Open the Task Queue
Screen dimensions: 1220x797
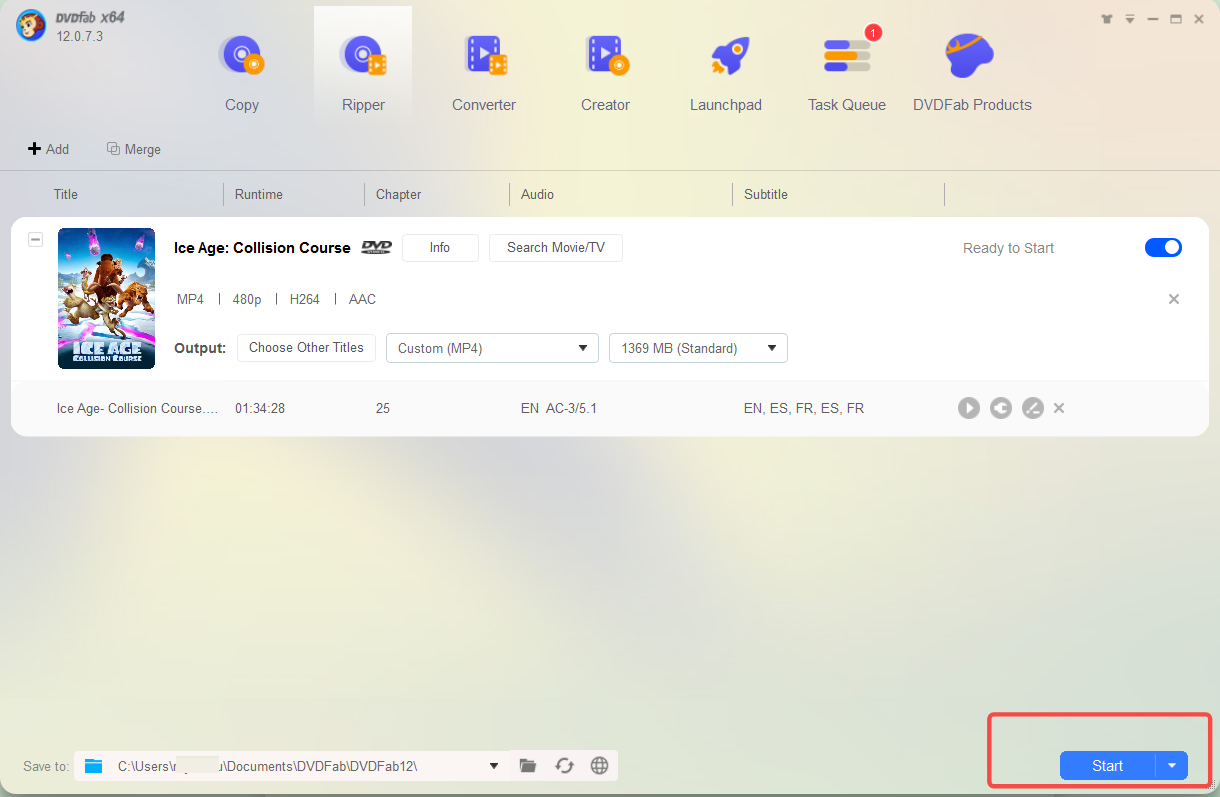(847, 72)
